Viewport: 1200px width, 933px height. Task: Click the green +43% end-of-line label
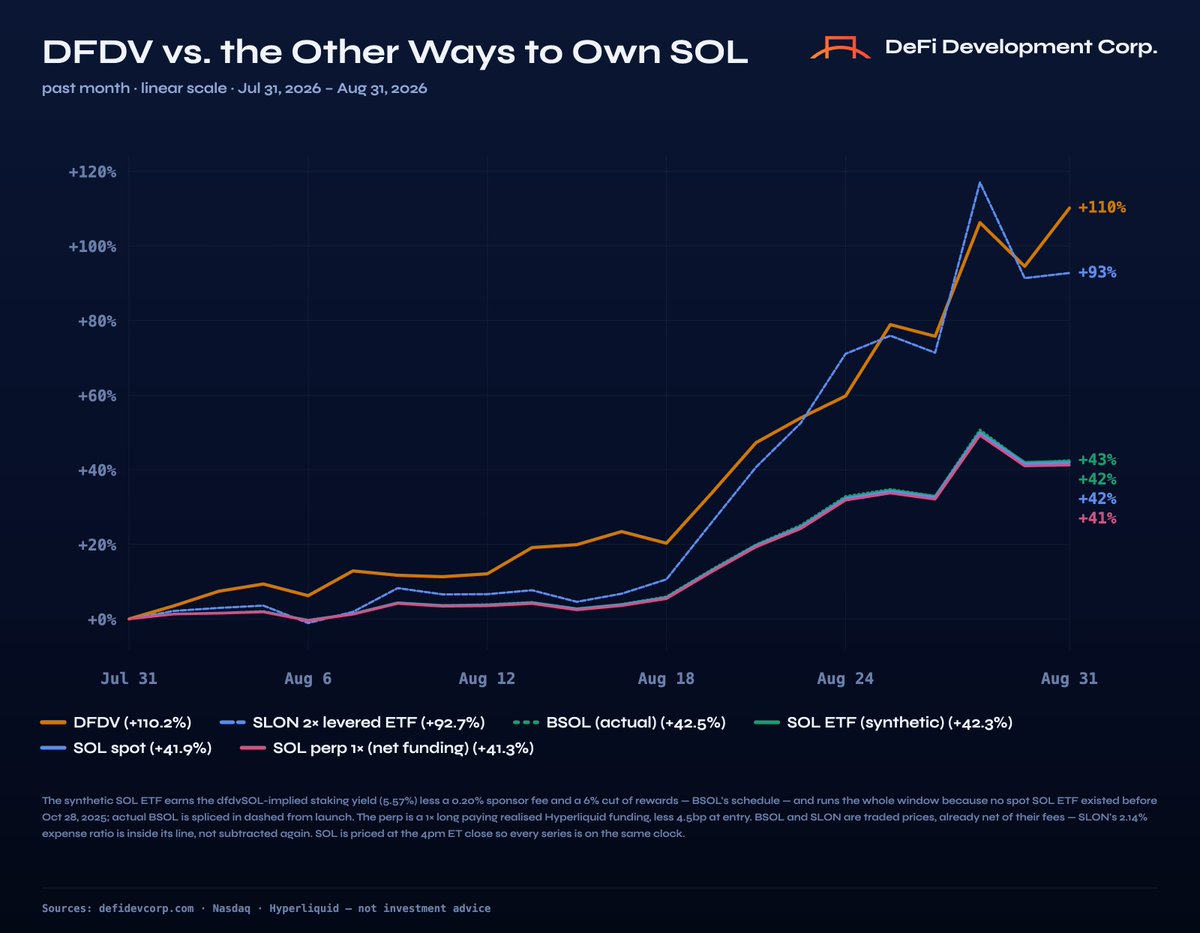pos(1097,460)
